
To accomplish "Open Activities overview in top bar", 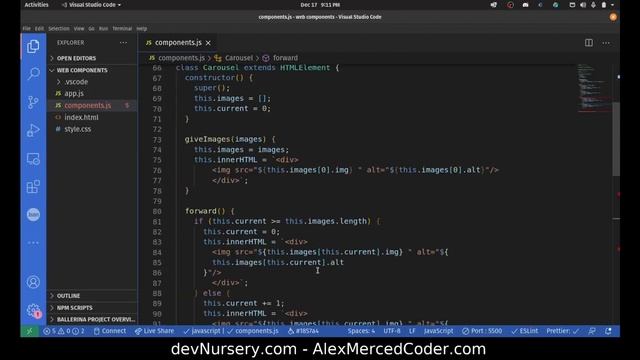I will click(36, 5).
